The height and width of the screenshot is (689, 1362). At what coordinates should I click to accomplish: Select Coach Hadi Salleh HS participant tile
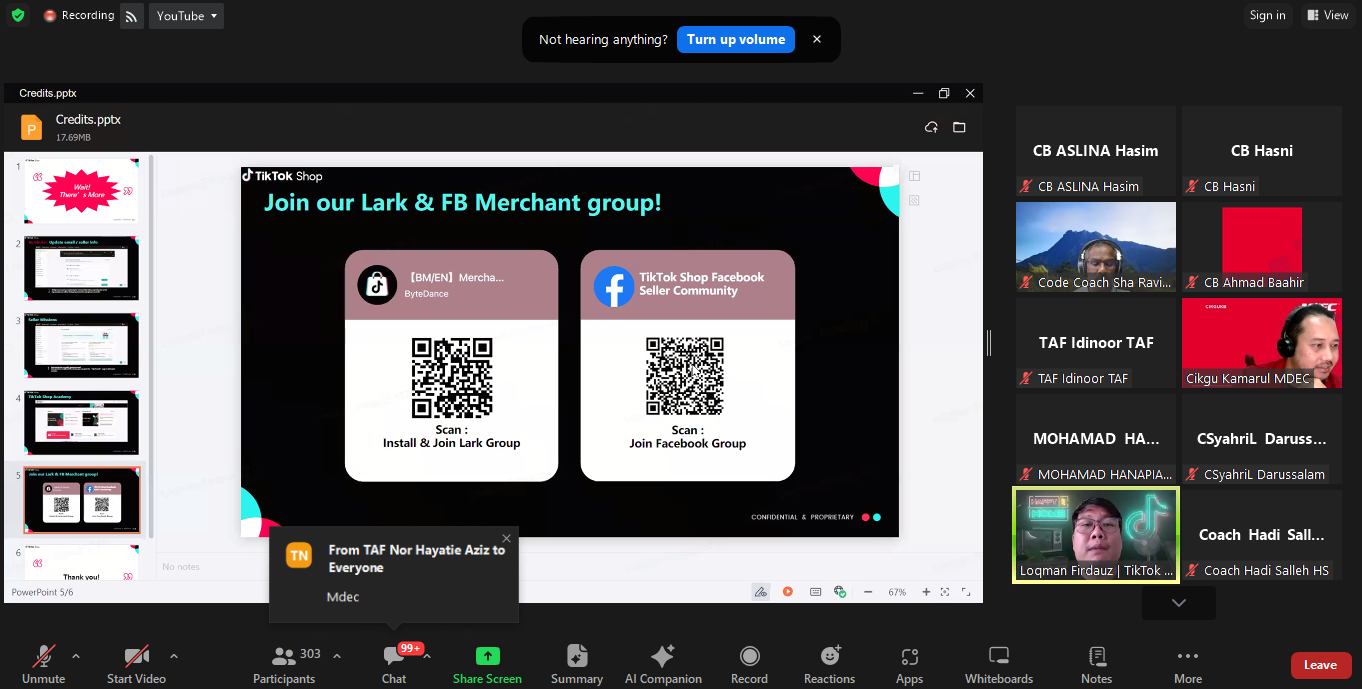[x=1262, y=535]
